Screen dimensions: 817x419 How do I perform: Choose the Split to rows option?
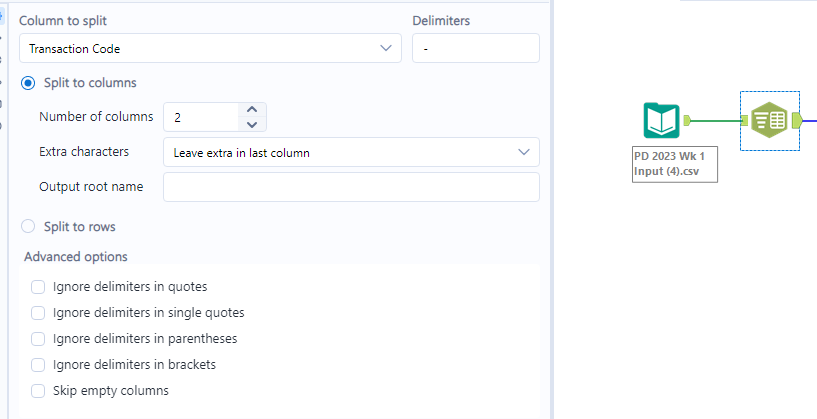(28, 227)
